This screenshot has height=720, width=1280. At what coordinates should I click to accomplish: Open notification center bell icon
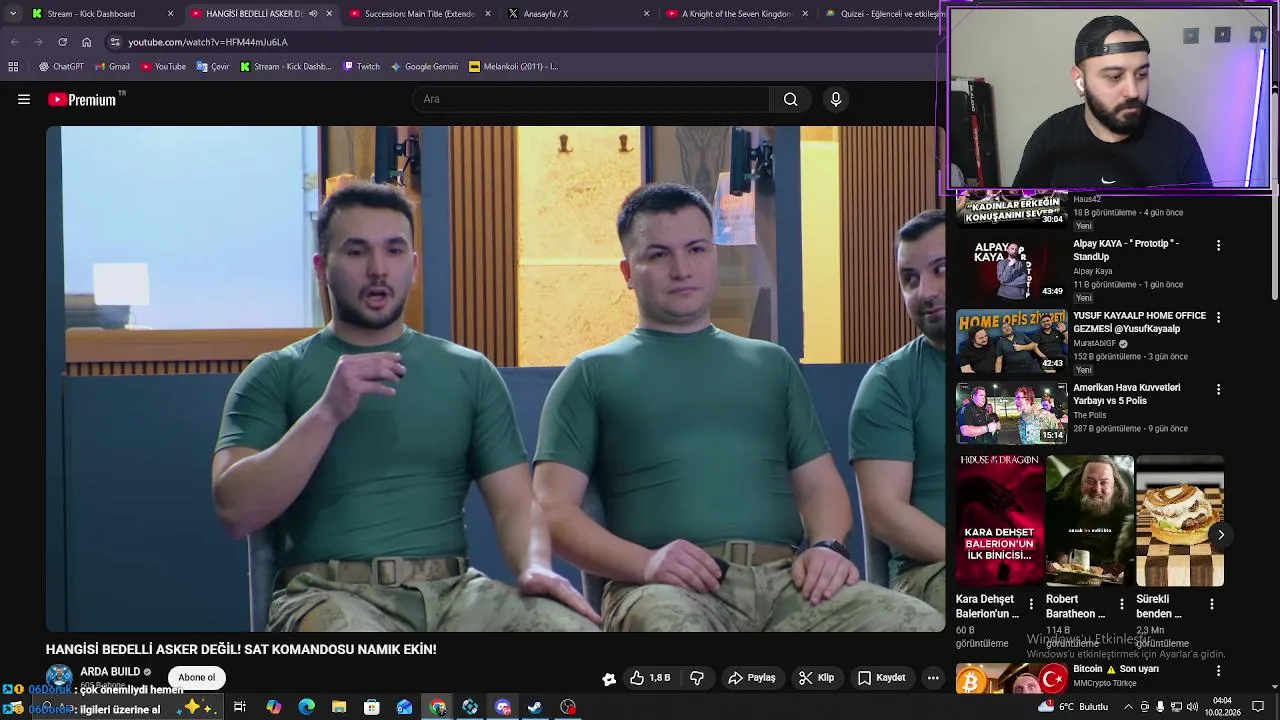[x=1258, y=707]
